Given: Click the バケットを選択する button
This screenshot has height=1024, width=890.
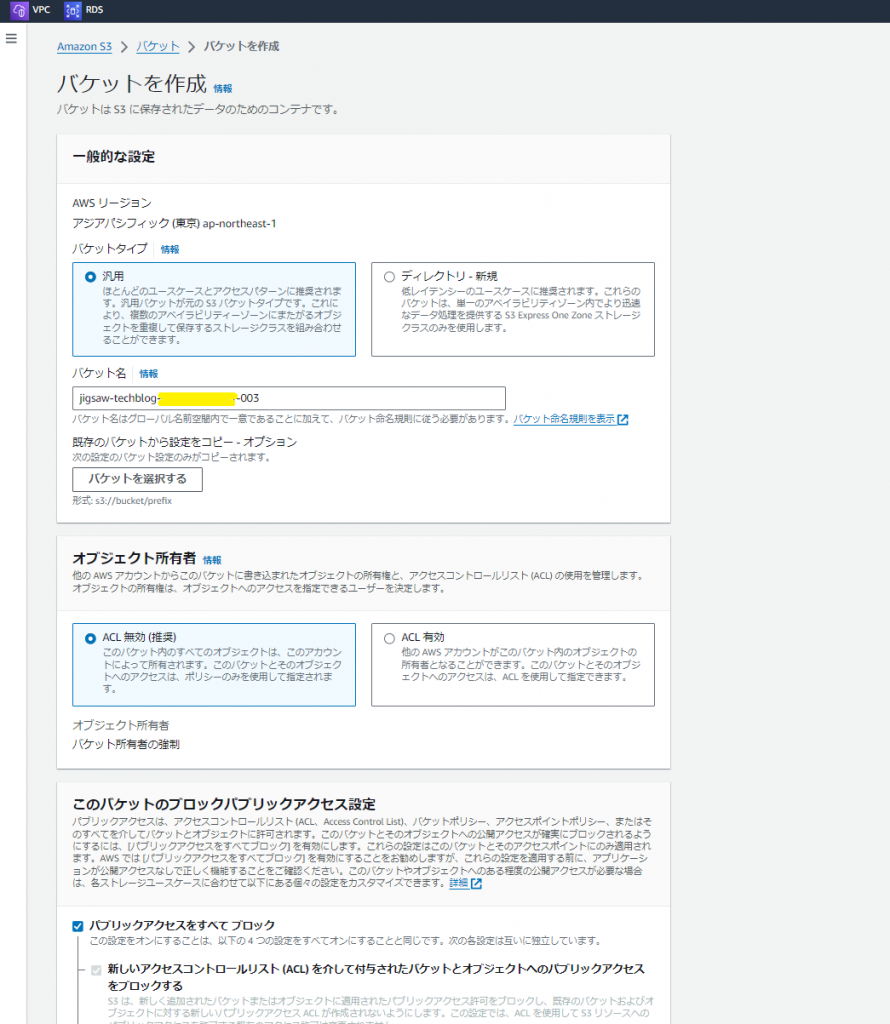Looking at the screenshot, I should pyautogui.click(x=136, y=479).
